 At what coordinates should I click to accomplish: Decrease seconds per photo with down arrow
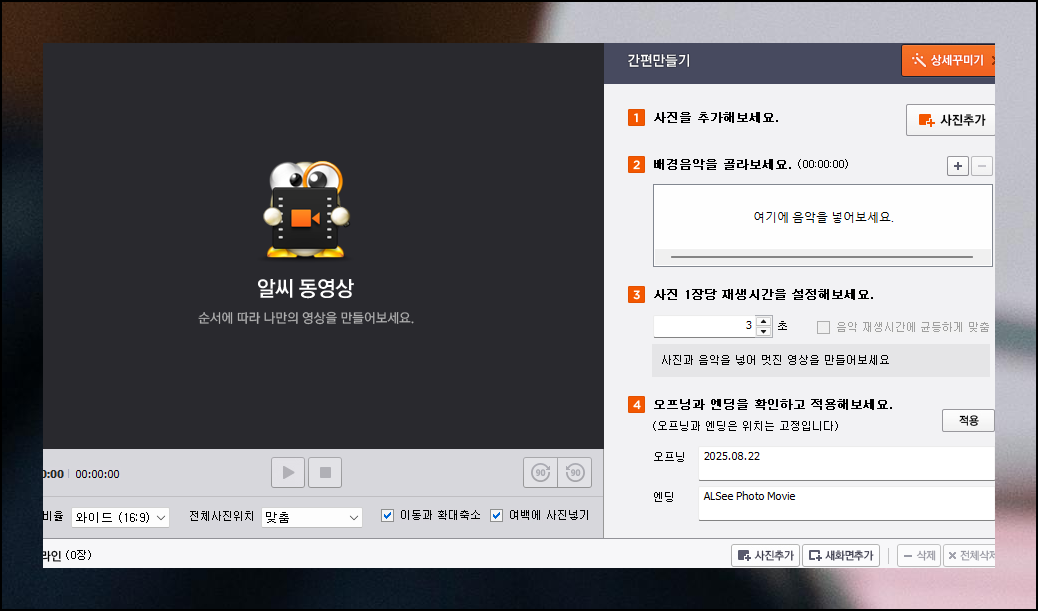(764, 331)
